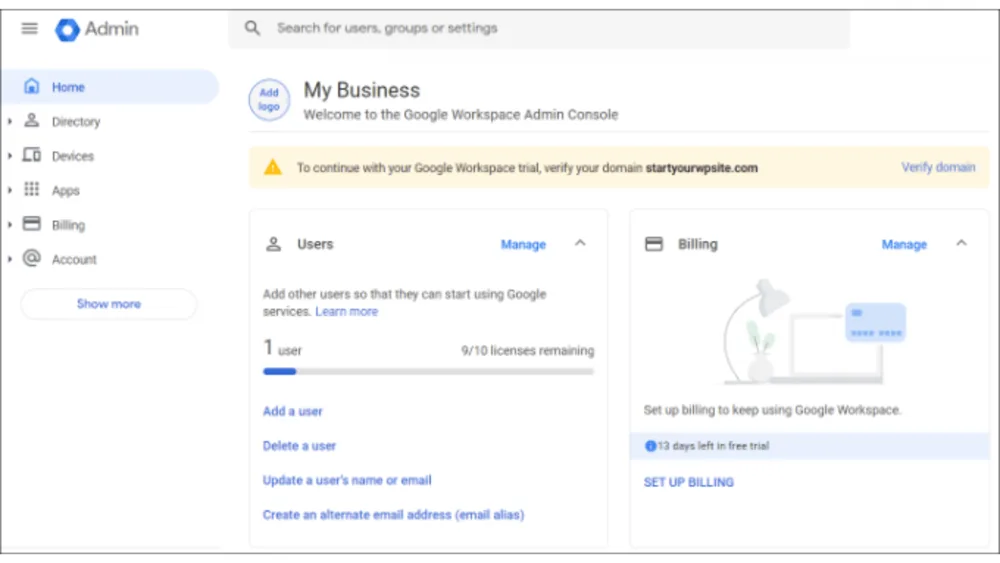Click Manage on the Billing card
The height and width of the screenshot is (563, 1000).
tap(904, 244)
